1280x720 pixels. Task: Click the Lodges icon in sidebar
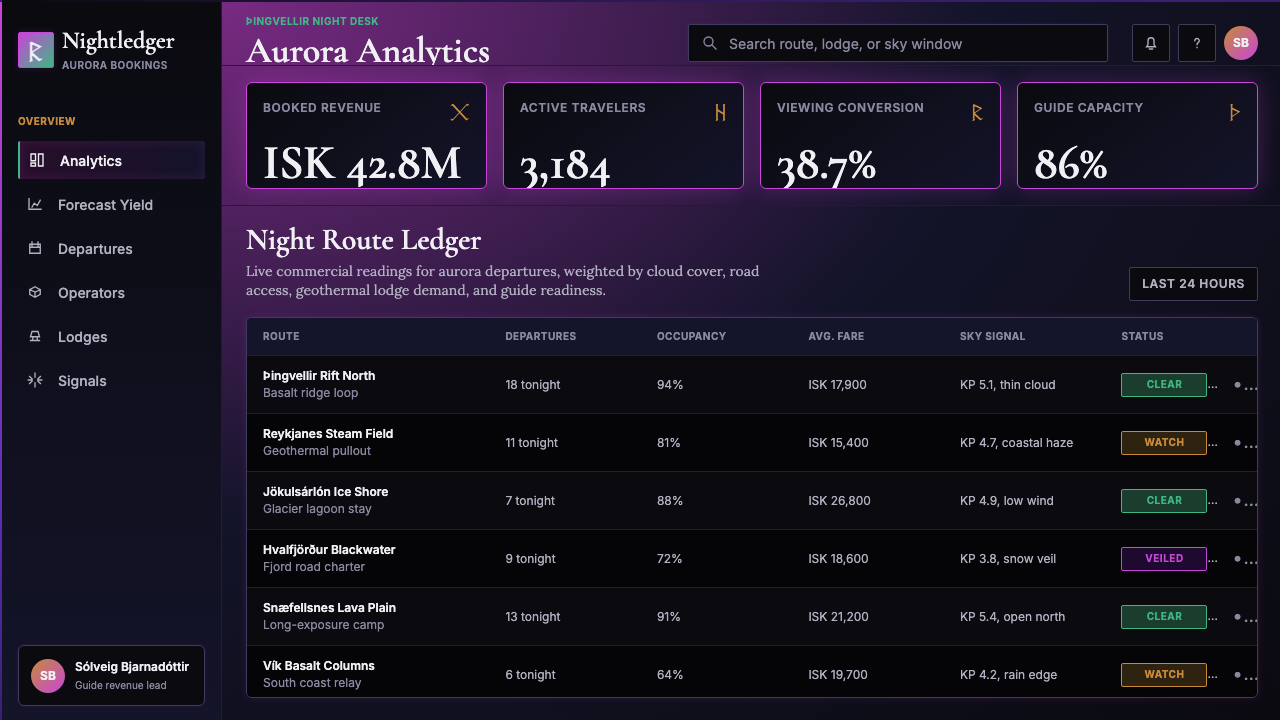(x=35, y=336)
